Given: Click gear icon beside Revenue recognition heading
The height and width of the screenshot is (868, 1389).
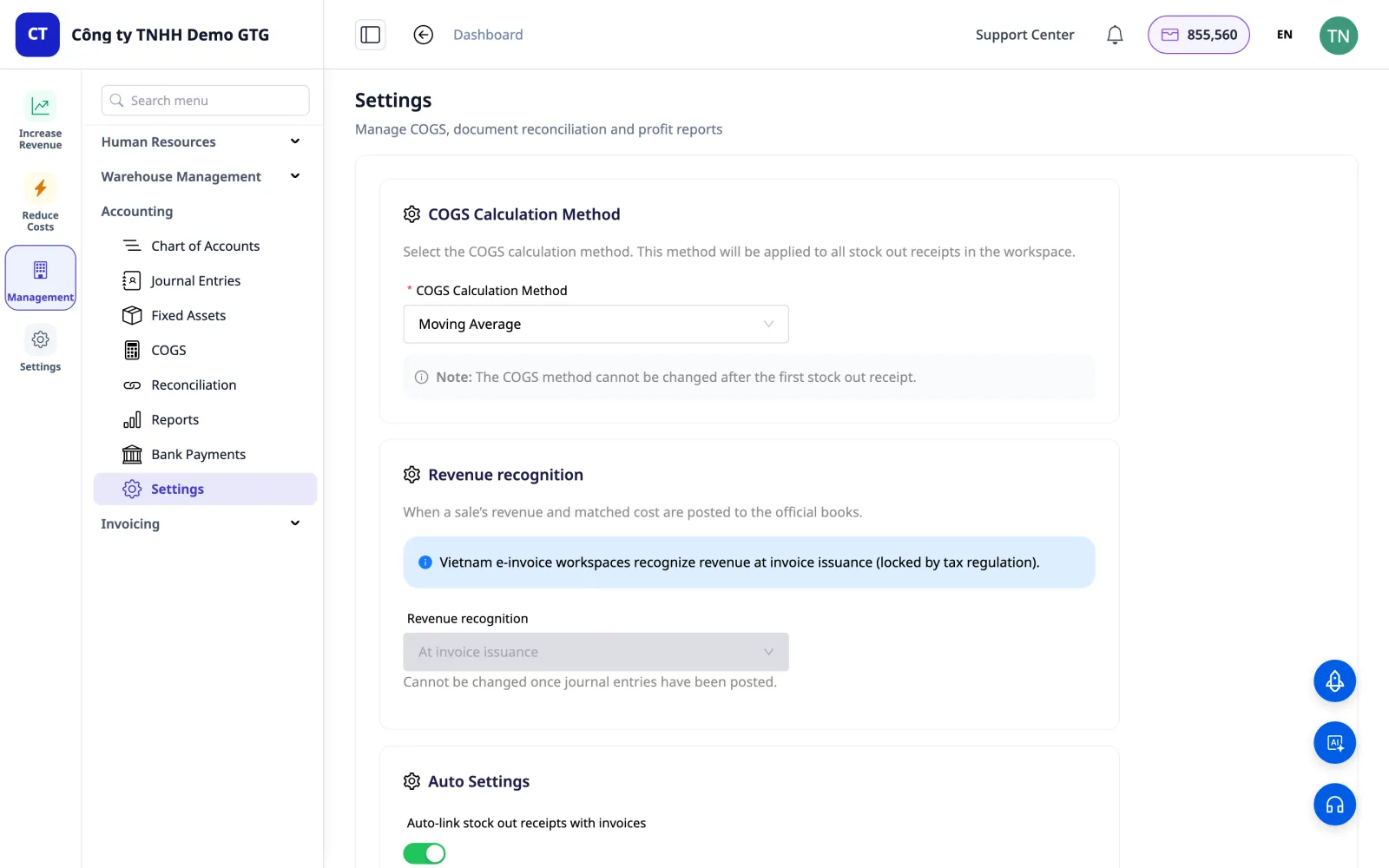Looking at the screenshot, I should click(412, 475).
